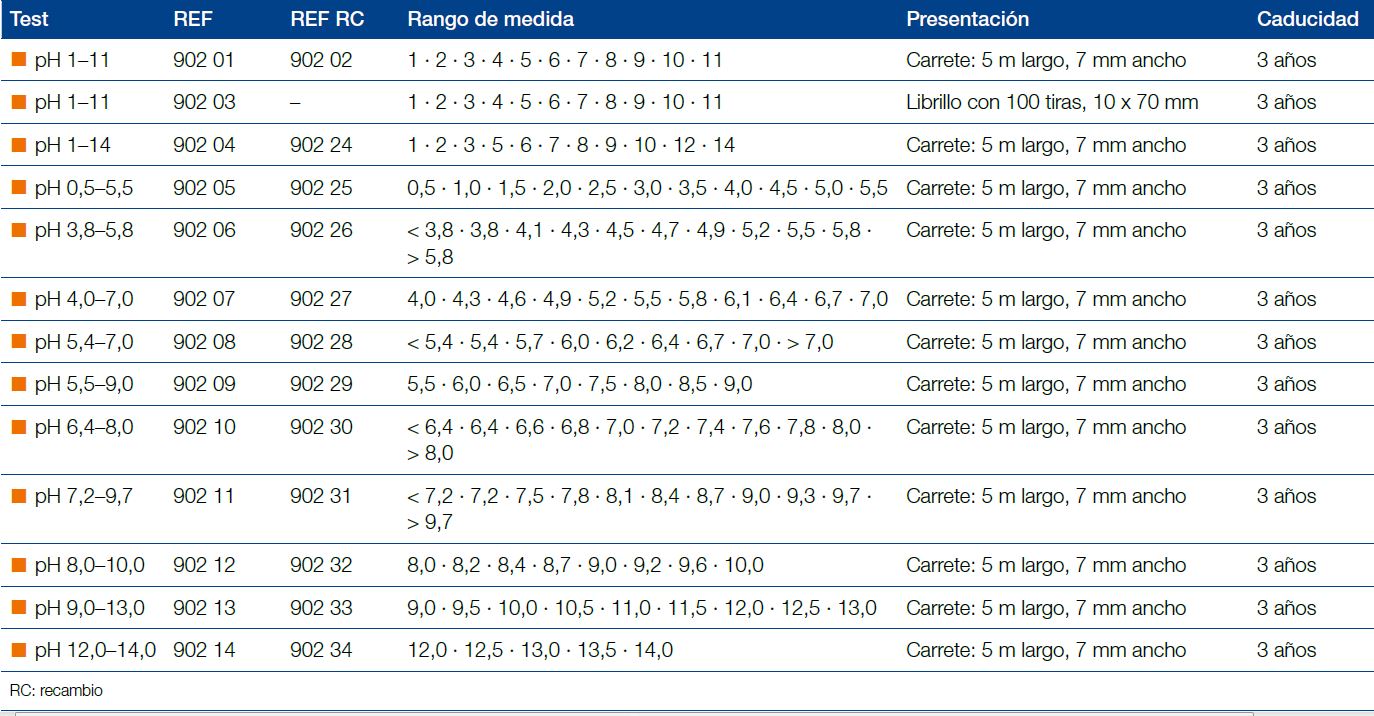Click reference number 902 01
This screenshot has height=716, width=1374.
(203, 60)
